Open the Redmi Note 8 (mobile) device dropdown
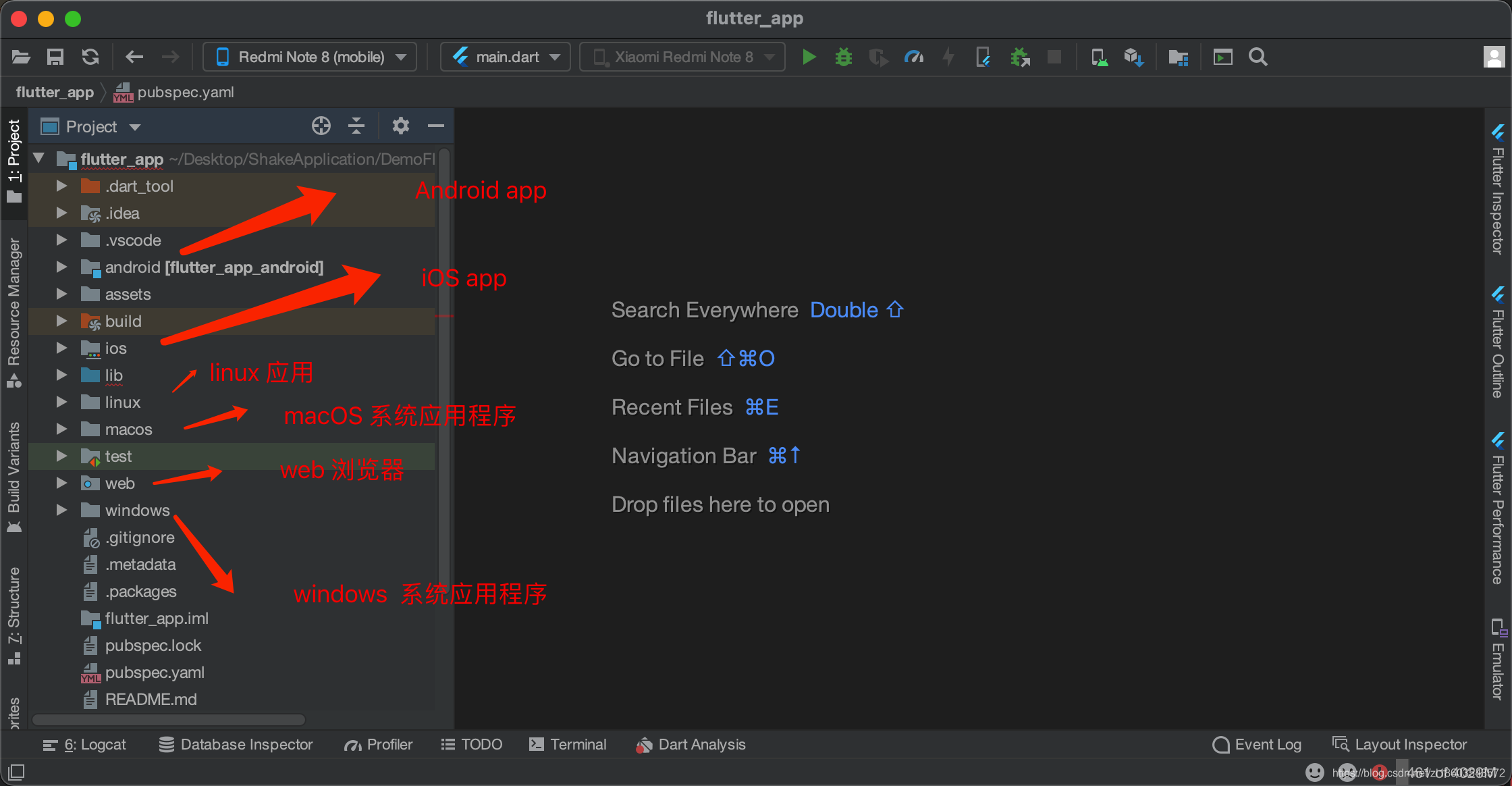The height and width of the screenshot is (786, 1512). pos(310,57)
